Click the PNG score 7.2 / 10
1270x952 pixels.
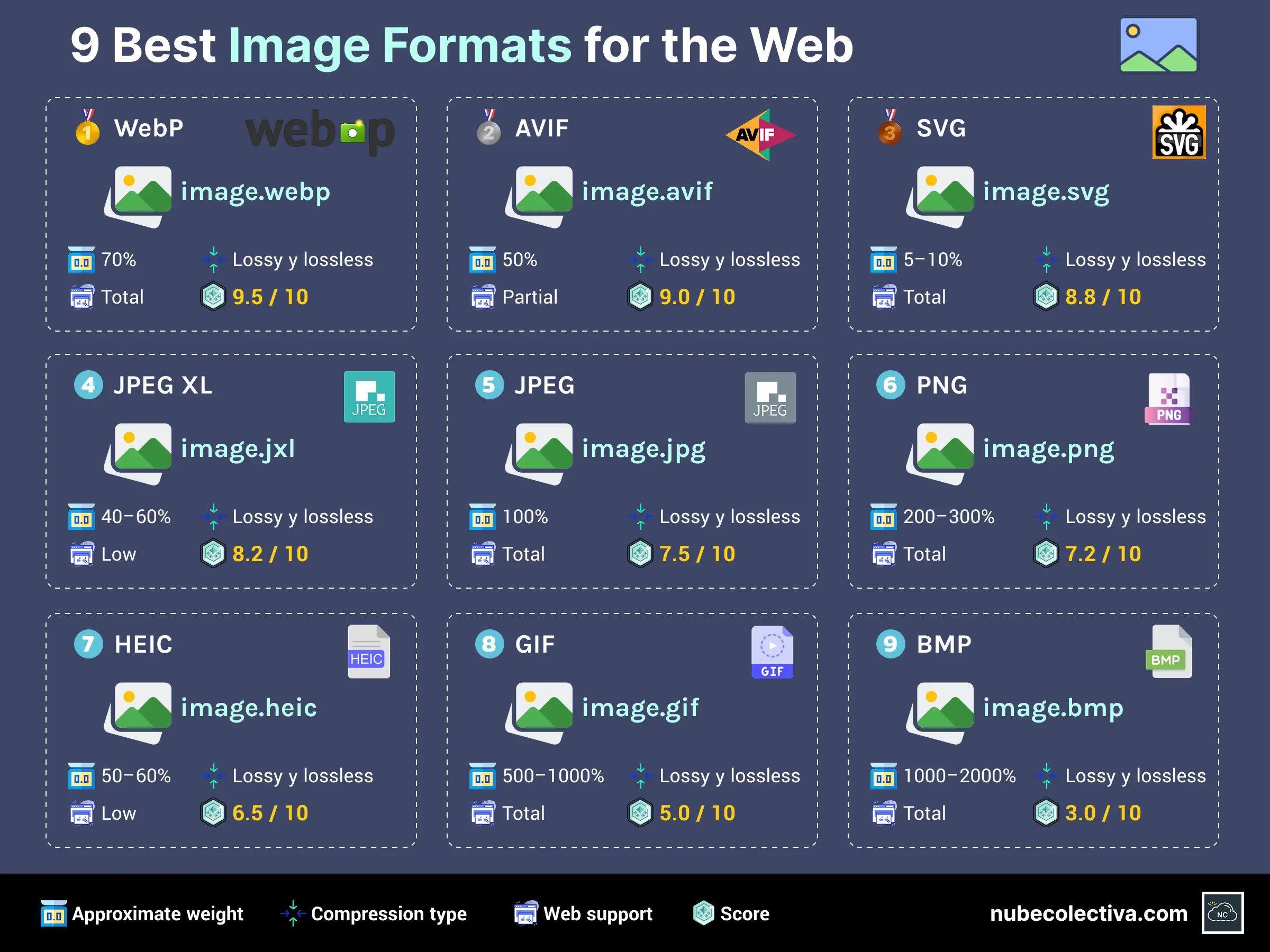pyautogui.click(x=1103, y=554)
